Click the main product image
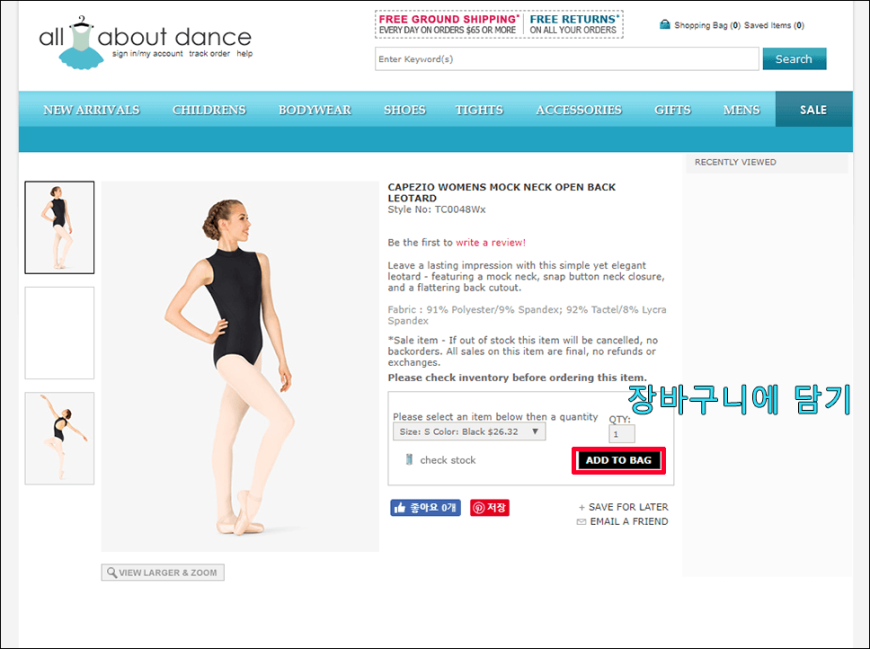The height and width of the screenshot is (649, 870). pyautogui.click(x=240, y=366)
